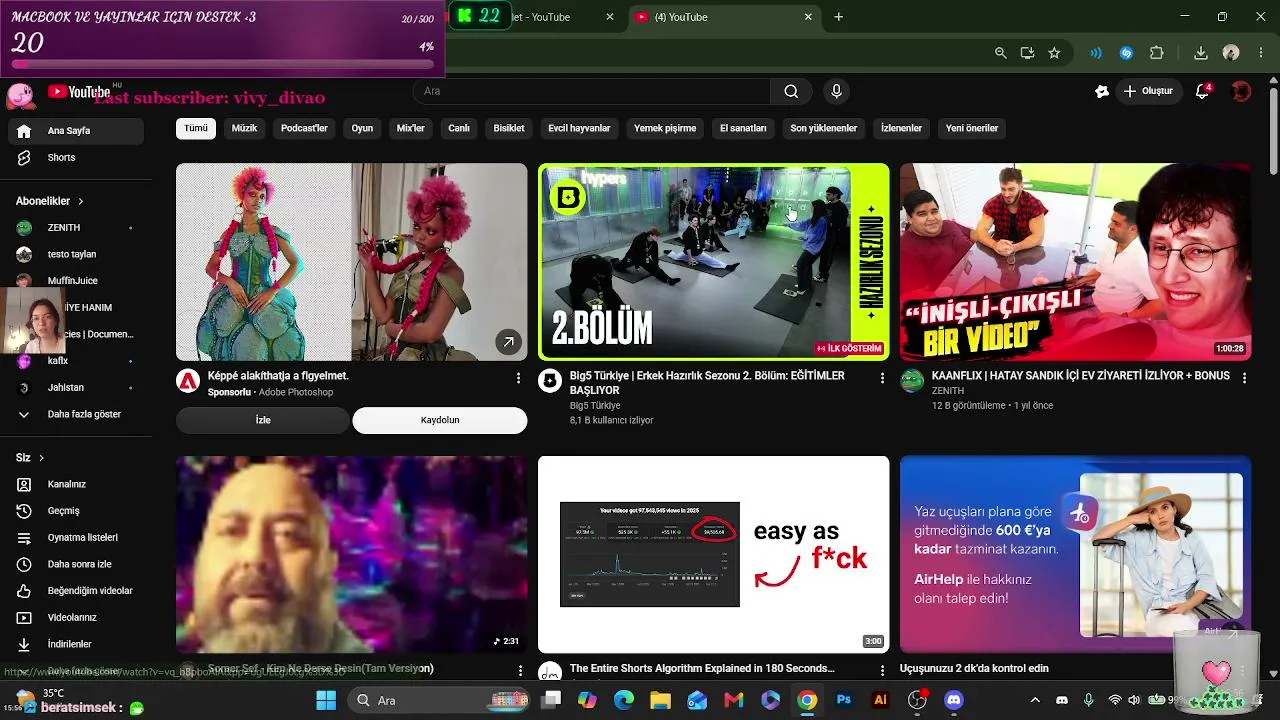Select the Müzik filter chip

pos(244,128)
